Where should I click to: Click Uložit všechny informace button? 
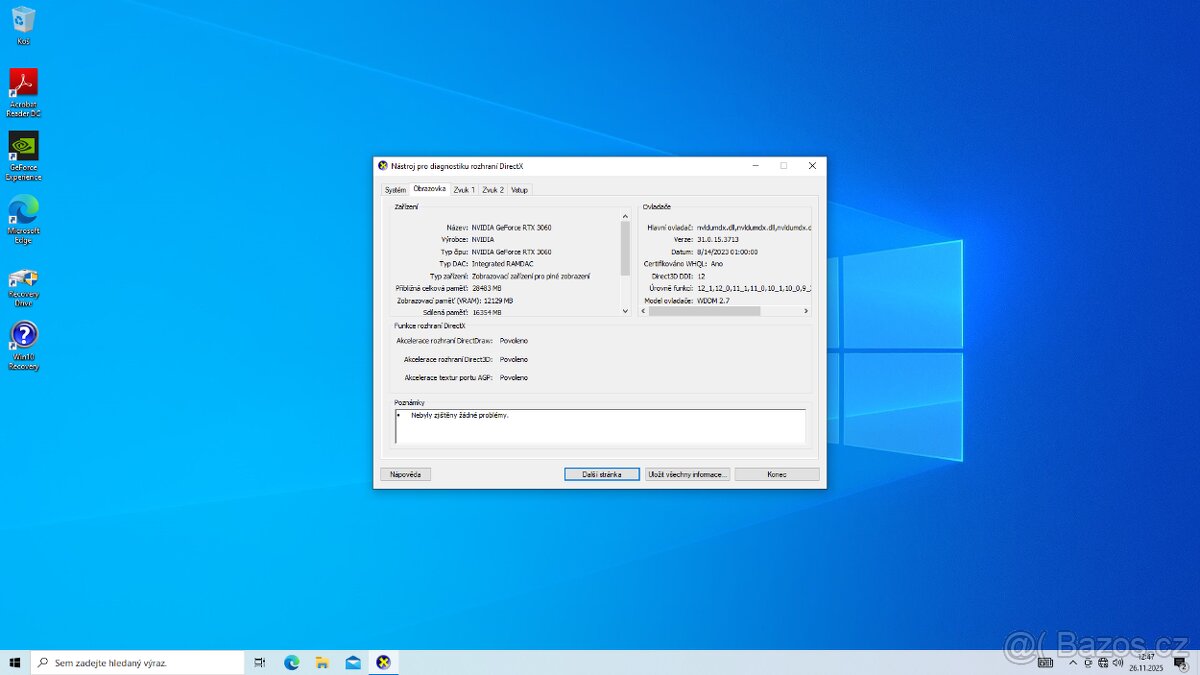point(687,473)
